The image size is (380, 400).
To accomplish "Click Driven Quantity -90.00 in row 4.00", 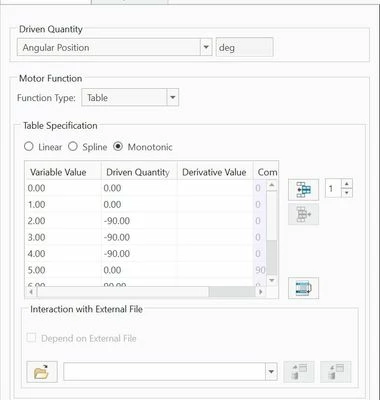I will (139, 253).
